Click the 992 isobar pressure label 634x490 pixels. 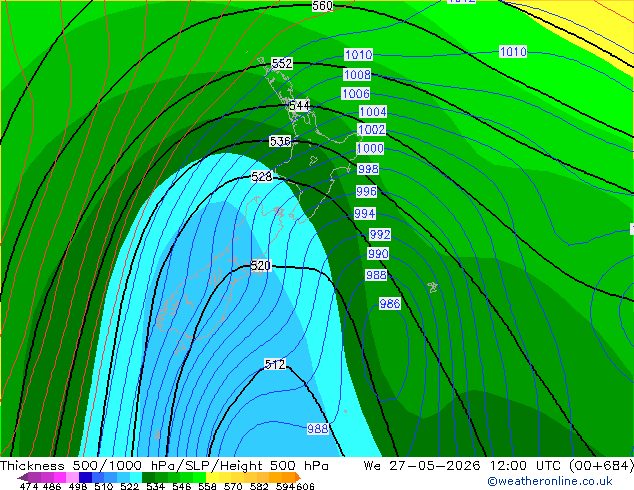pos(380,234)
